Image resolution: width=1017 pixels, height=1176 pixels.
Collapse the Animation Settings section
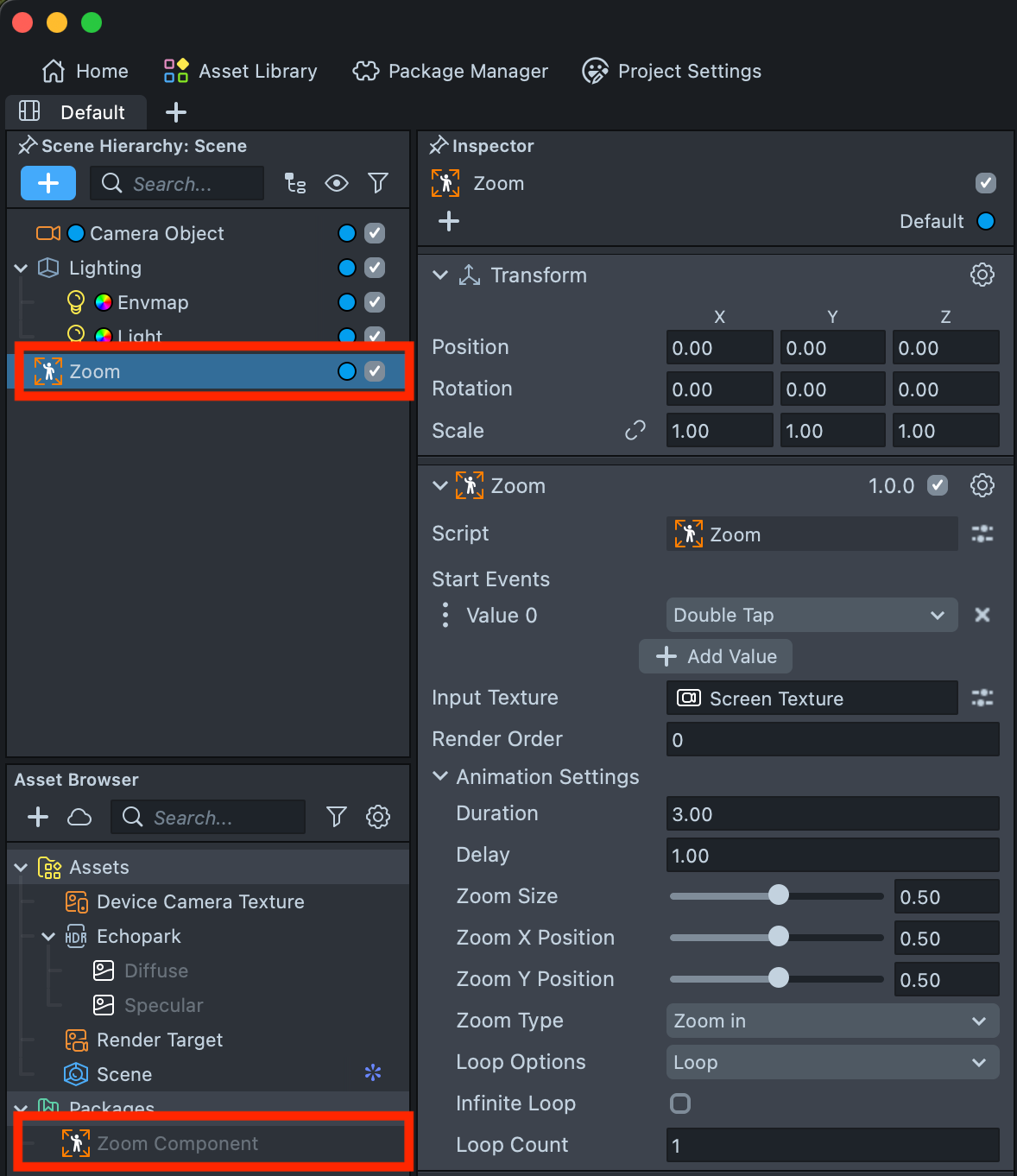pos(440,776)
